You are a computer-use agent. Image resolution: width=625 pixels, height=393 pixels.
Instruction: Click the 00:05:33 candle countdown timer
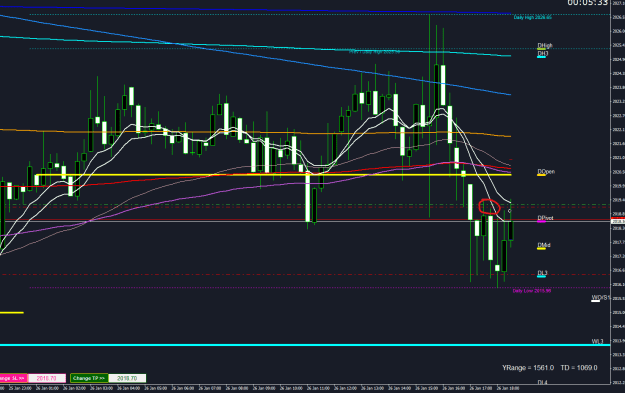coord(588,3)
